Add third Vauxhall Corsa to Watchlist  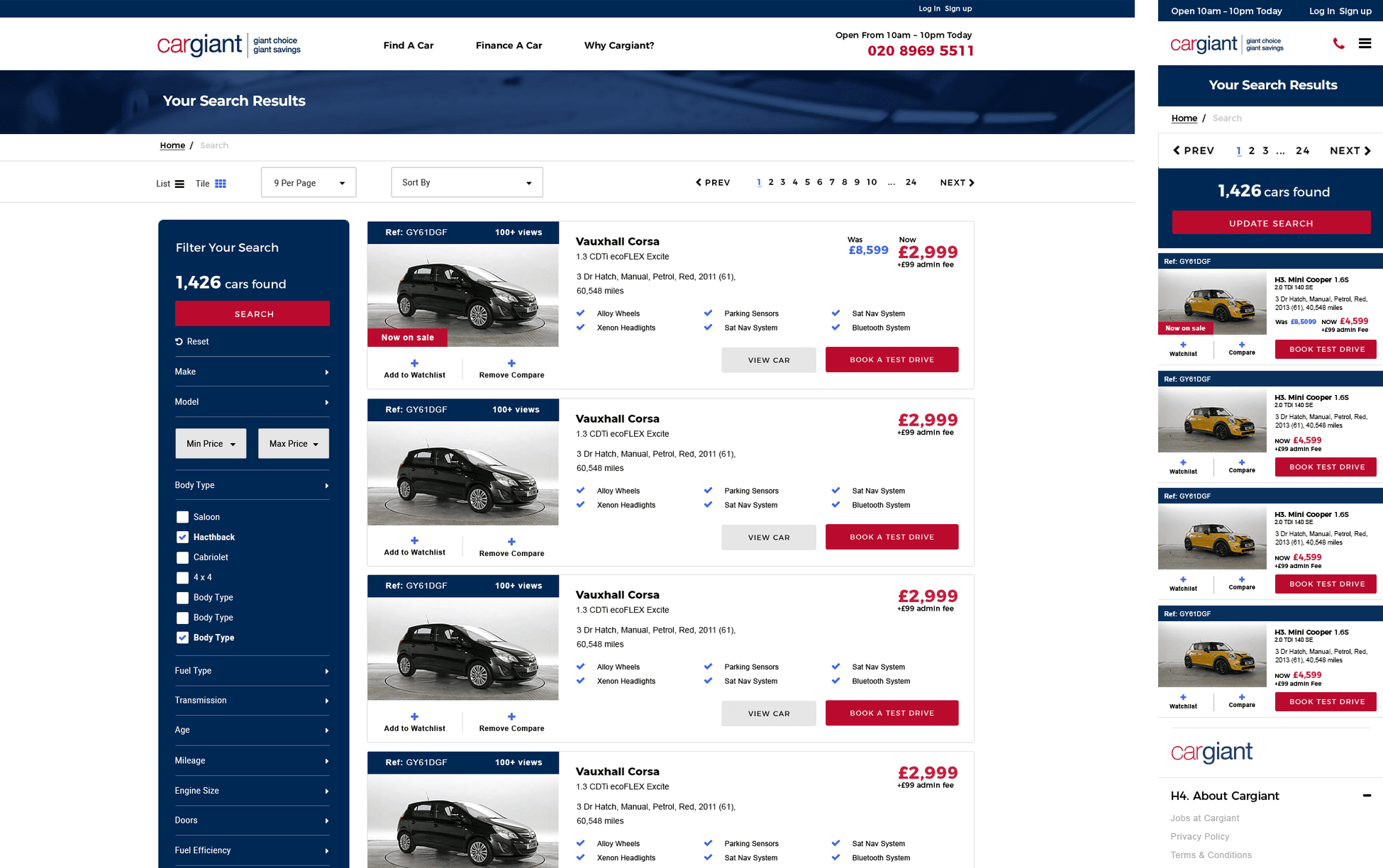[414, 722]
